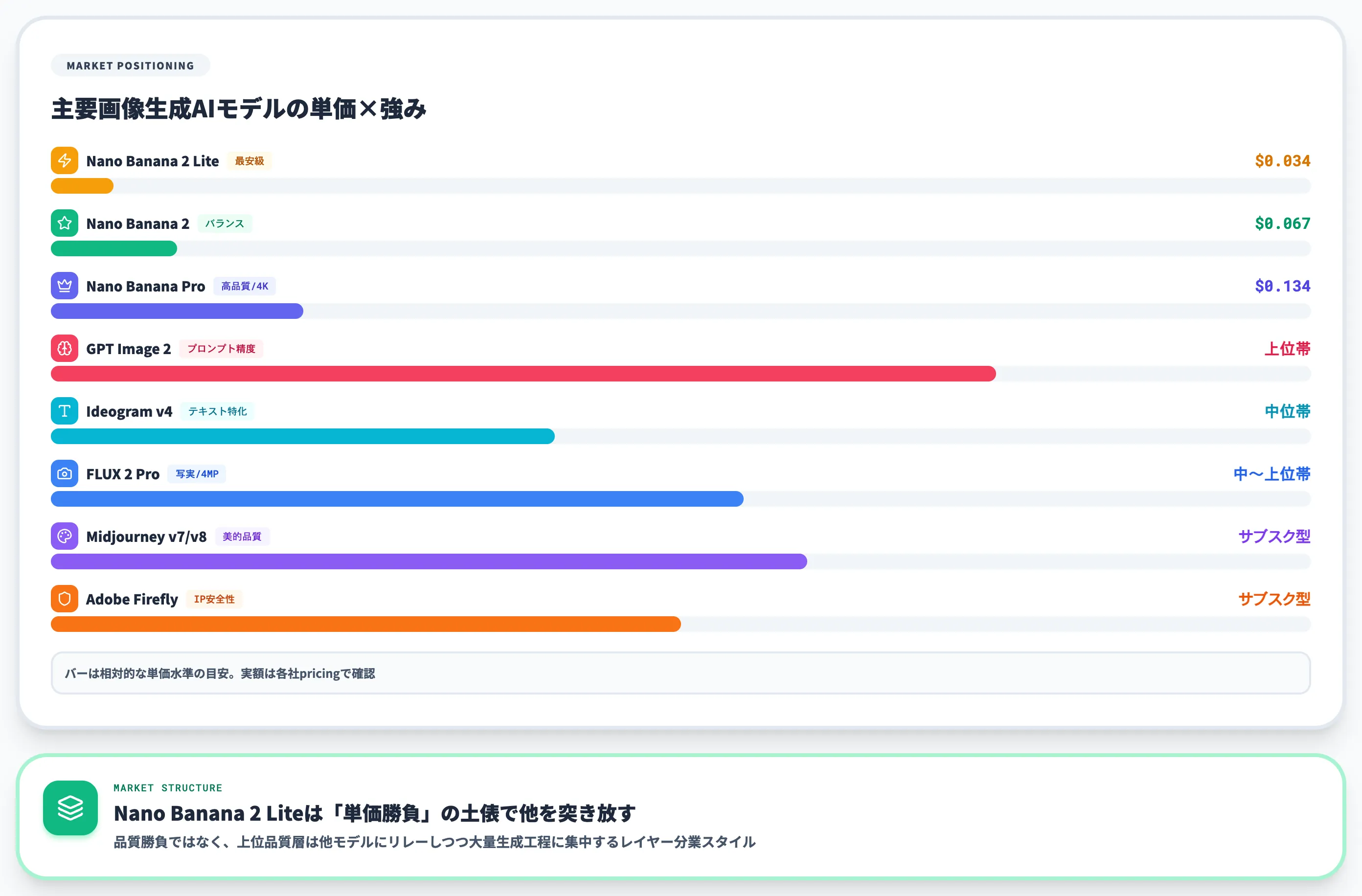
Task: Click the purple Midjourney v7/v8 price bar
Action: [429, 562]
